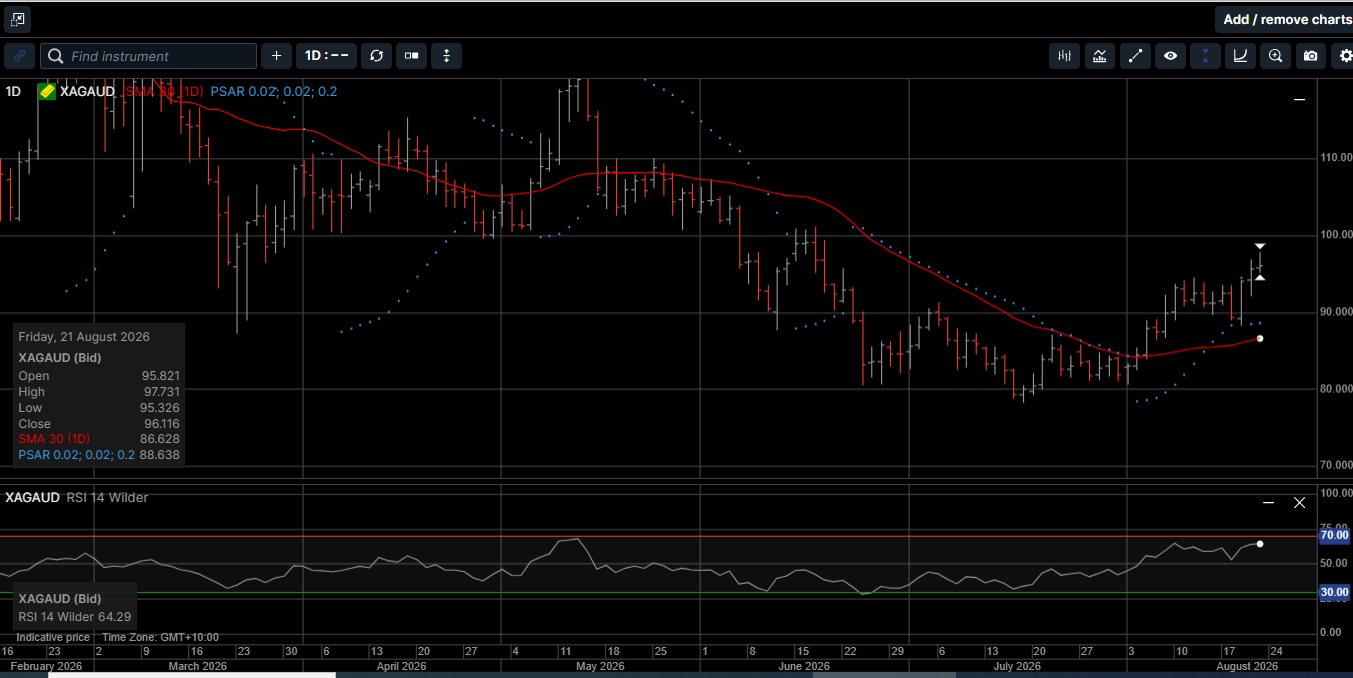Click the High 97.731 value
This screenshot has width=1353, height=678.
tap(161, 392)
